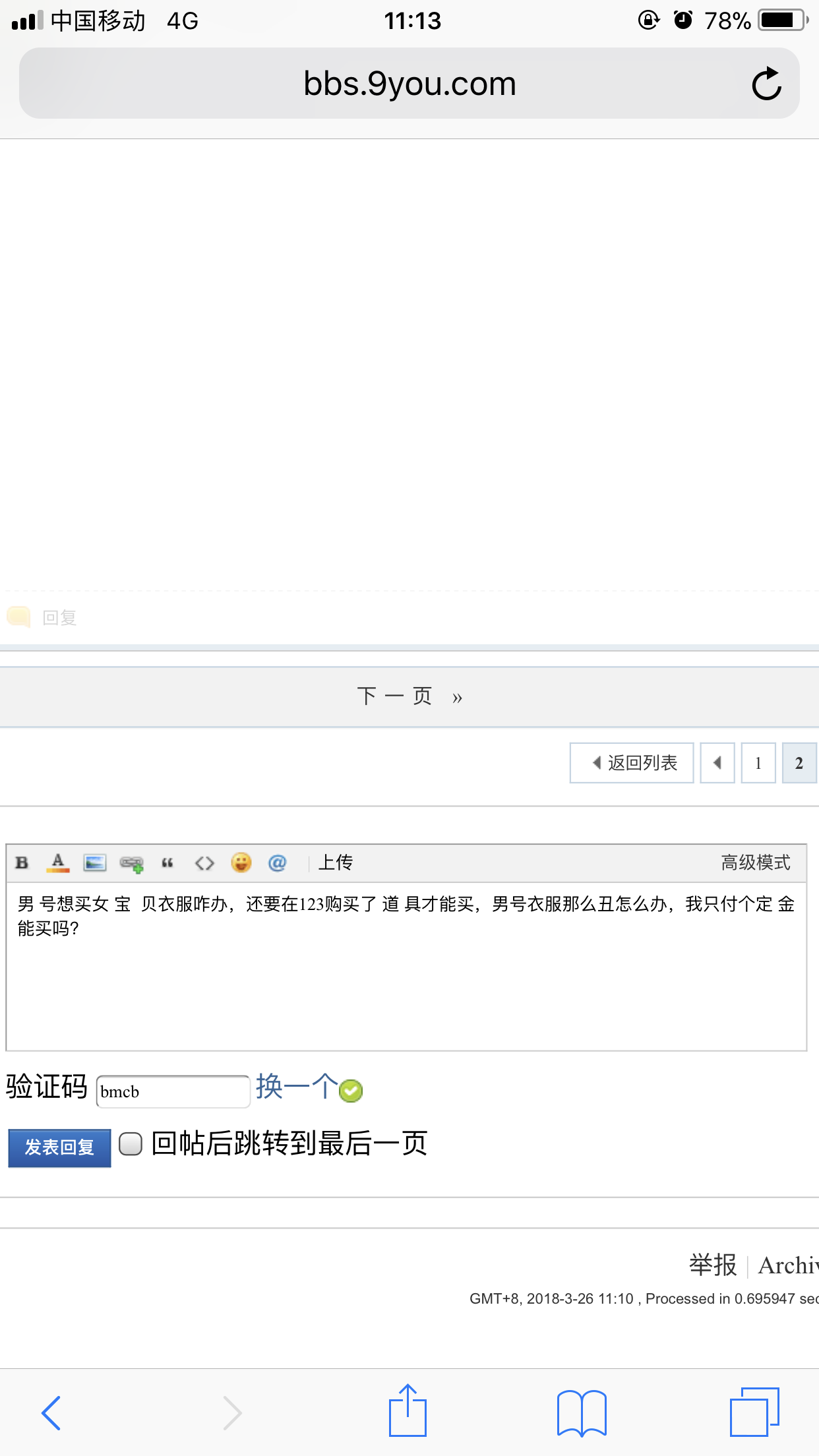
Task: Tap the Safari forward arrow
Action: coord(232,1412)
